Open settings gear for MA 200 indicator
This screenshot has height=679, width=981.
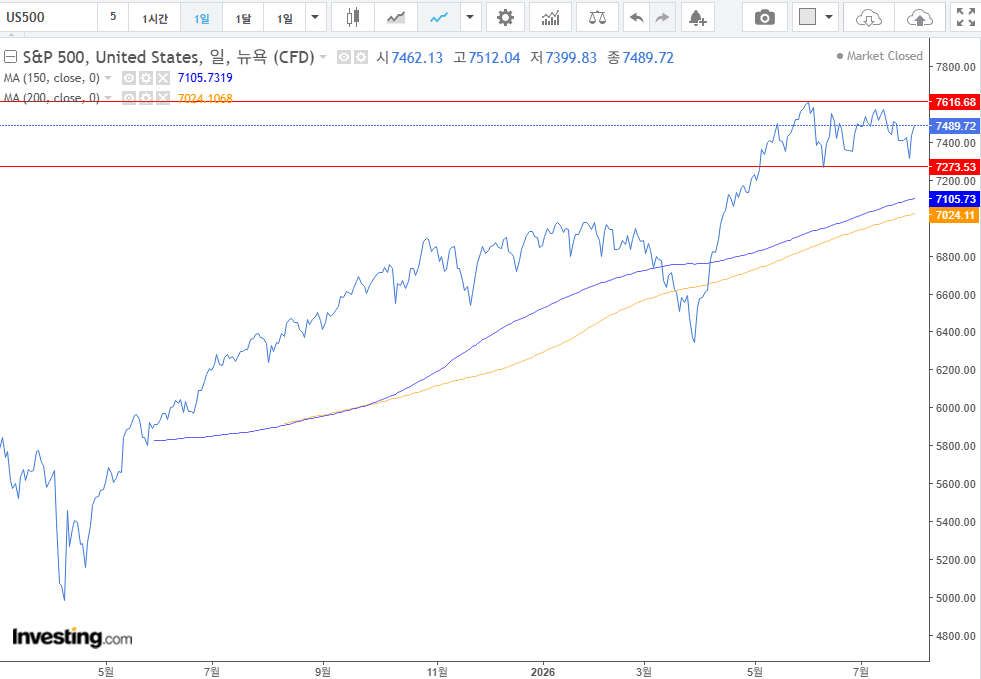146,98
